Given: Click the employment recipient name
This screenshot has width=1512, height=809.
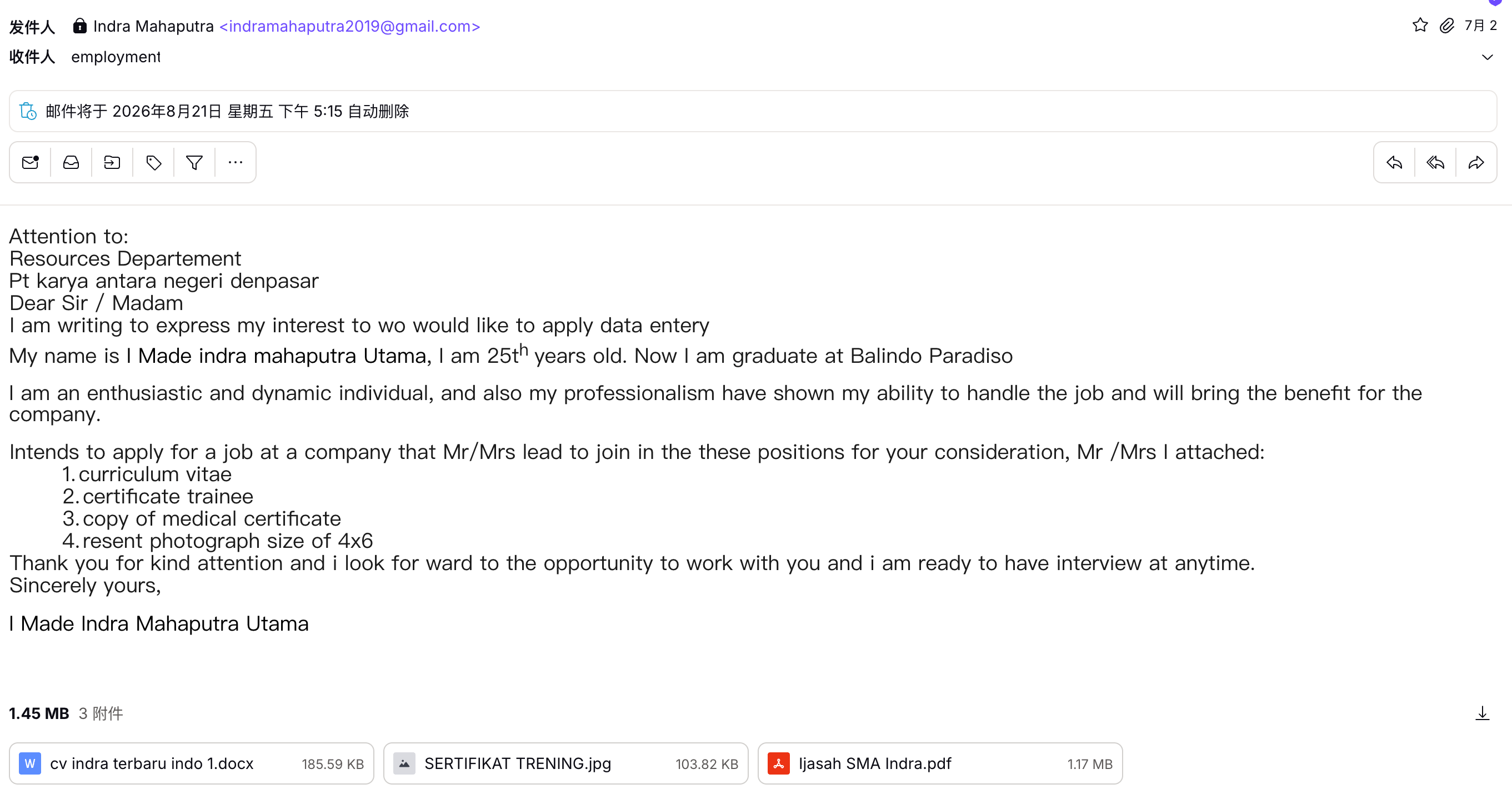Looking at the screenshot, I should pos(116,57).
